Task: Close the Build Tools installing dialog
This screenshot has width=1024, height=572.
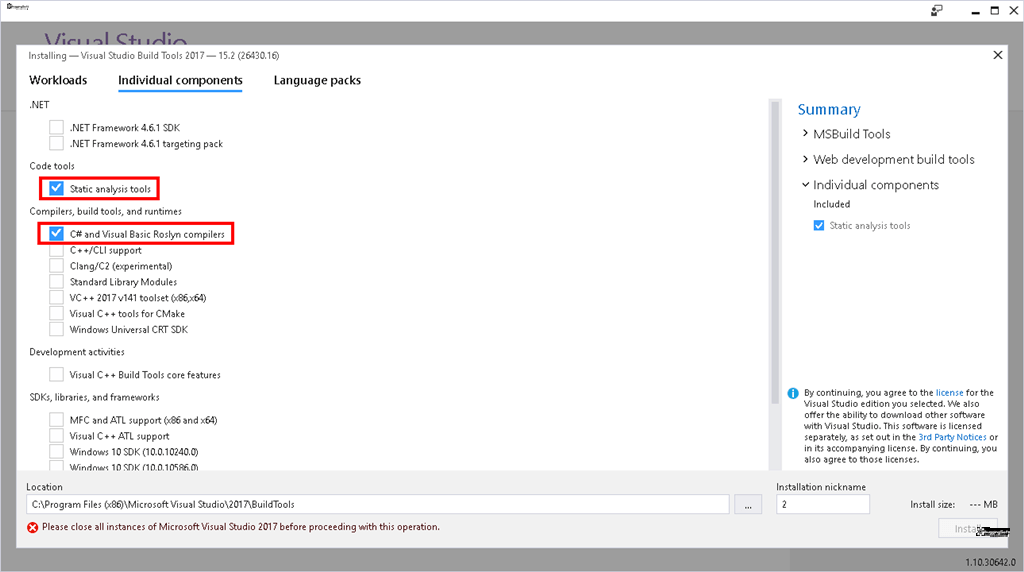Action: [996, 56]
